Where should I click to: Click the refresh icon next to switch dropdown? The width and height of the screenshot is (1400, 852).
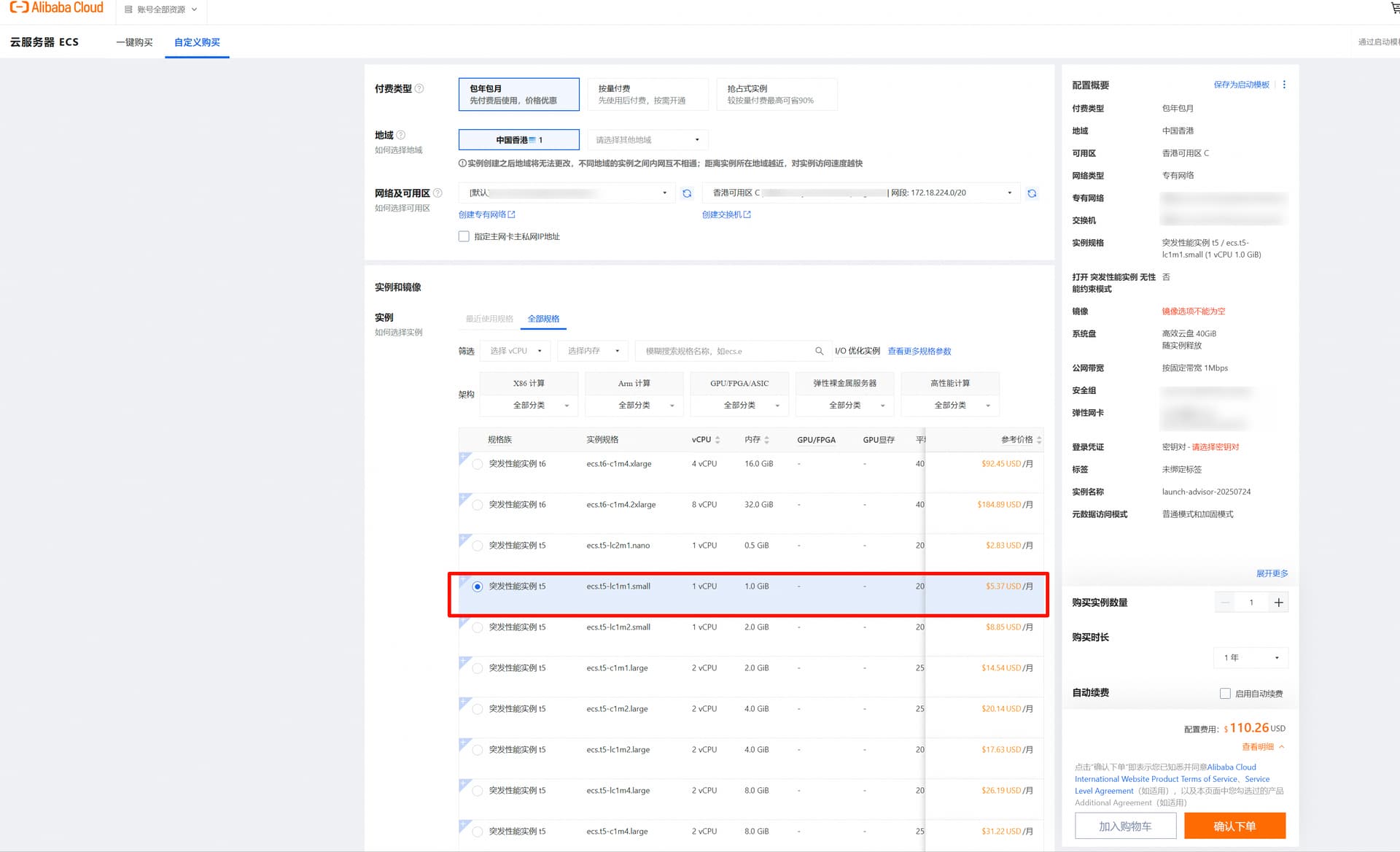coord(1032,193)
